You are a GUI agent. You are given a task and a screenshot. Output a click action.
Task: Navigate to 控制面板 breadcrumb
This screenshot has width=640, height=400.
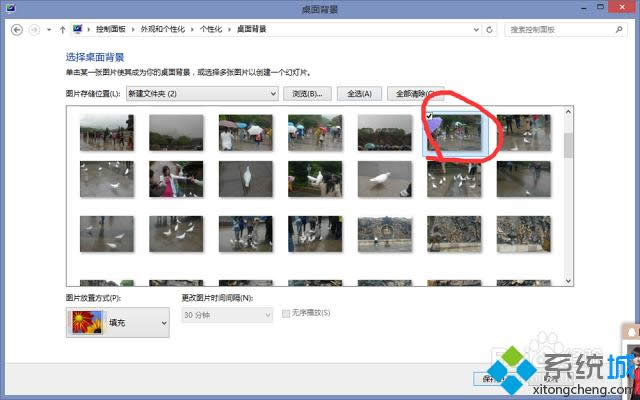tap(111, 29)
